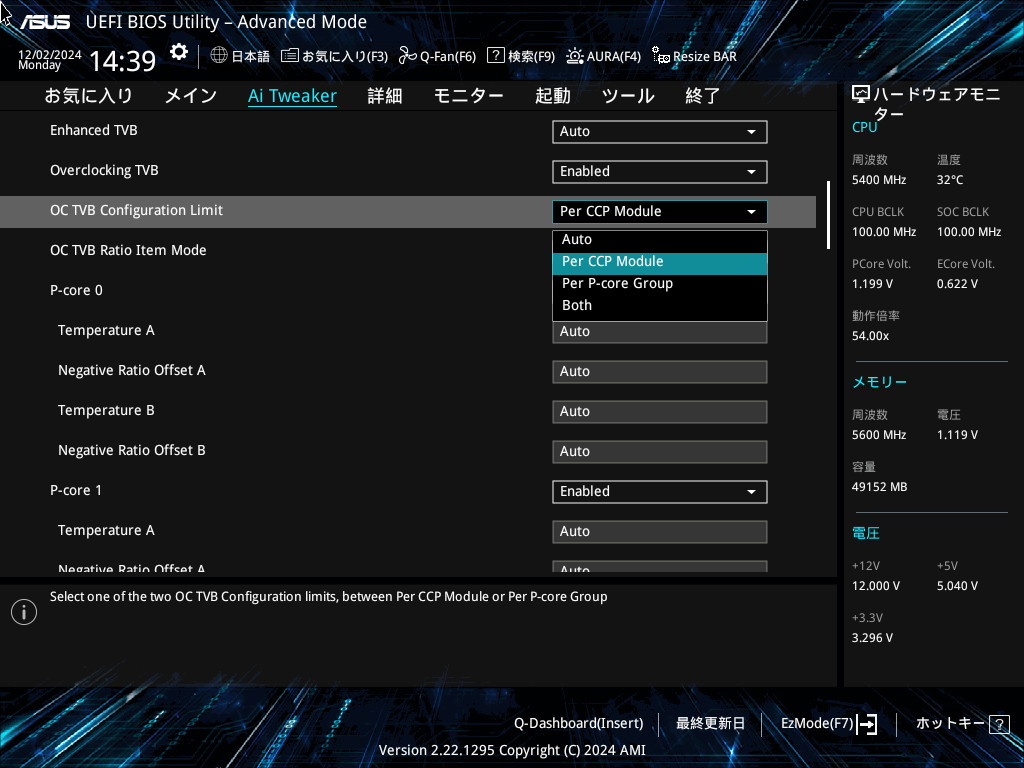Click the globe language icon
This screenshot has width=1024, height=768.
pyautogui.click(x=219, y=56)
